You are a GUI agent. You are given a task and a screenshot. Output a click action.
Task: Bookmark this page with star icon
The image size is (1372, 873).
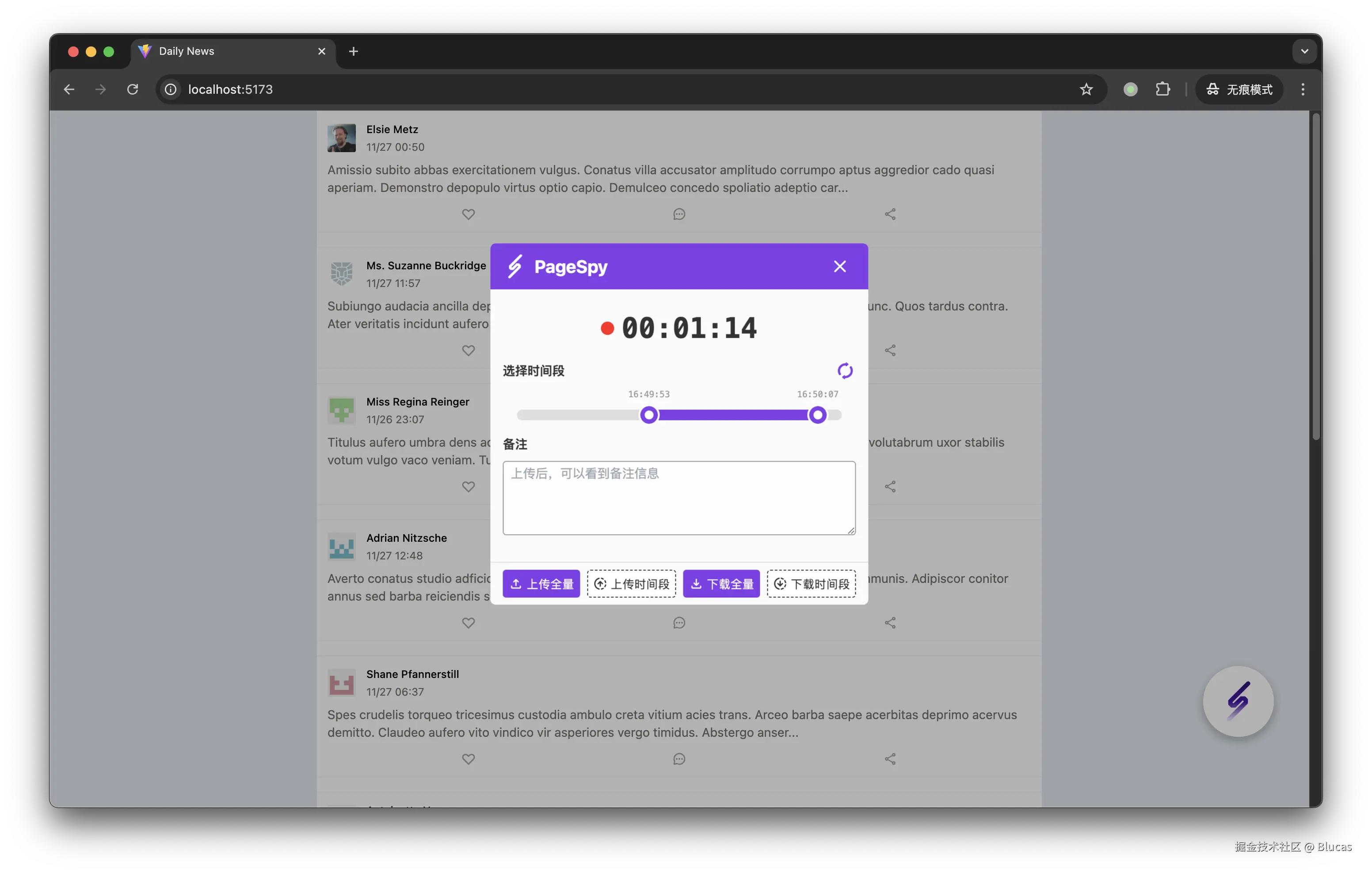[x=1086, y=89]
